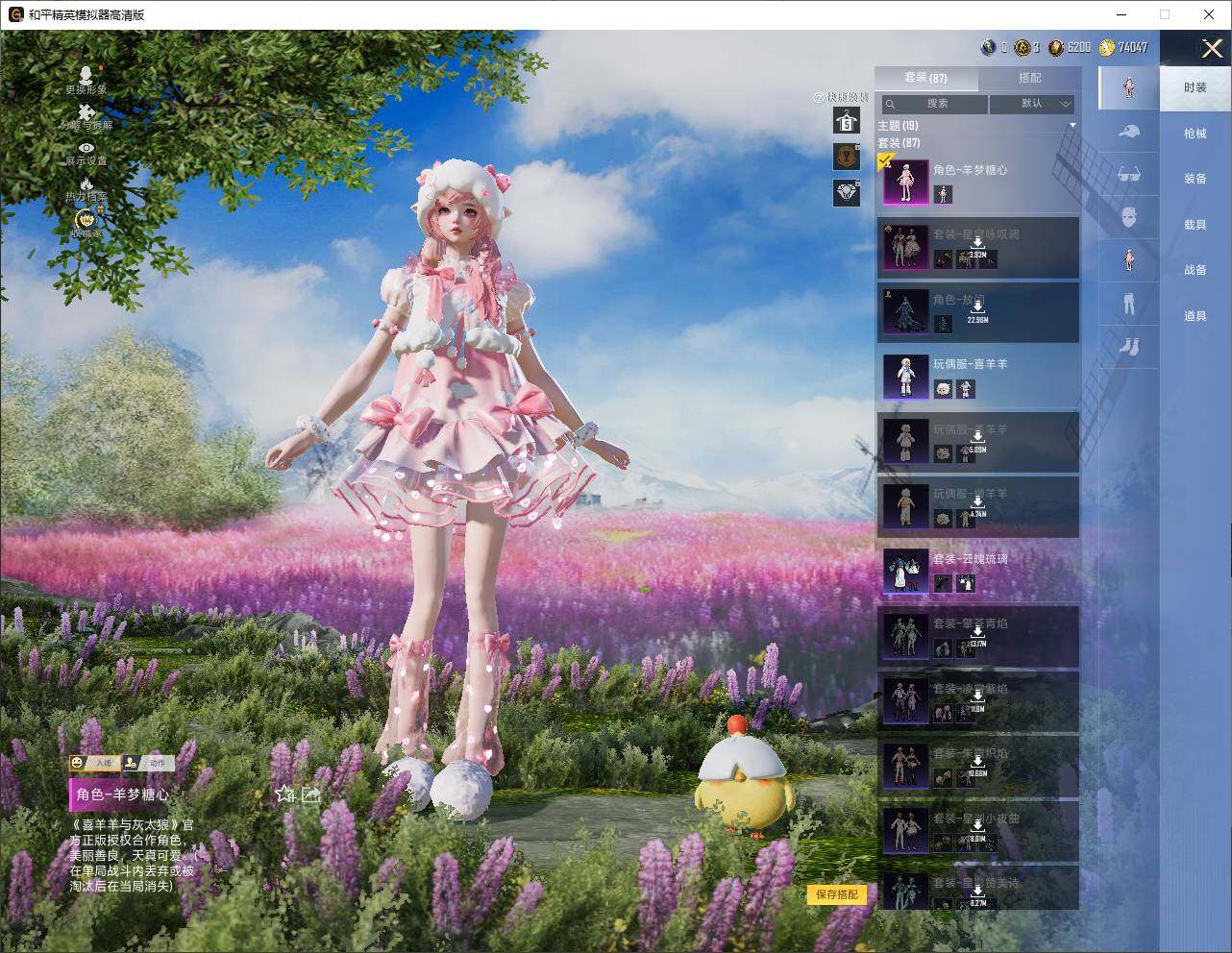
Task: Click the yellow chick companion pet
Action: (744, 776)
